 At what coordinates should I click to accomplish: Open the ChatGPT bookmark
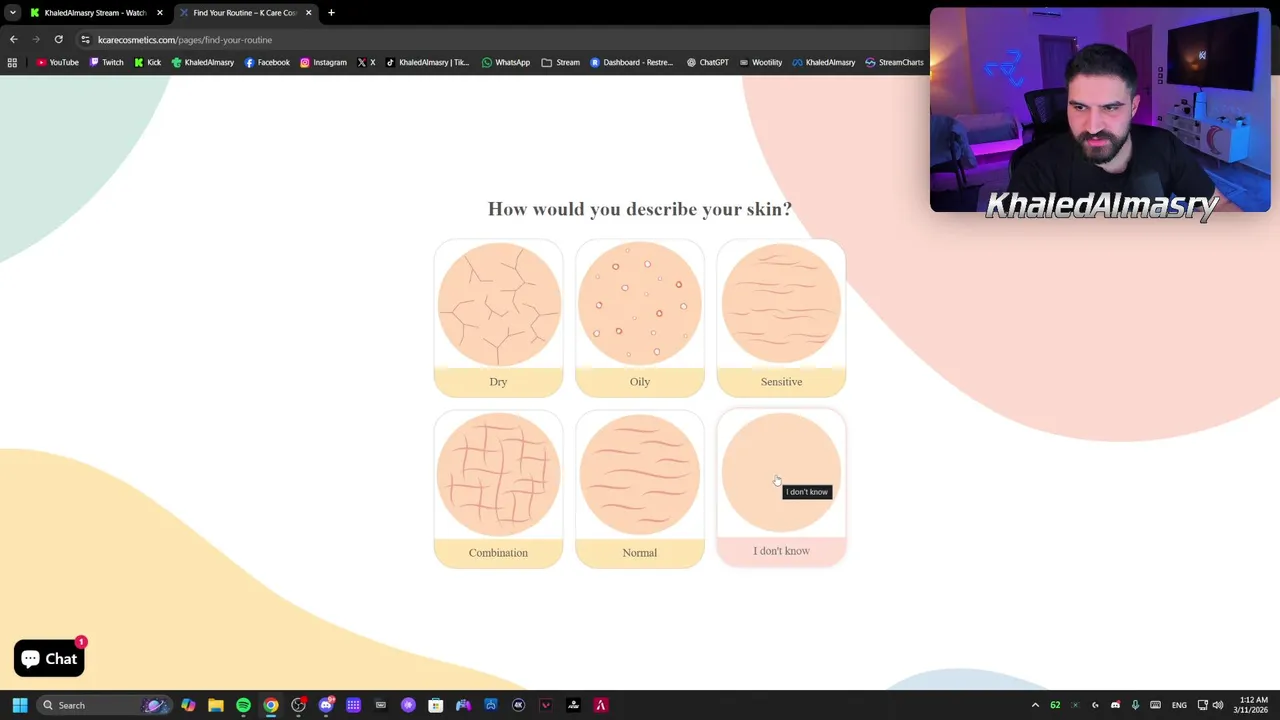707,62
